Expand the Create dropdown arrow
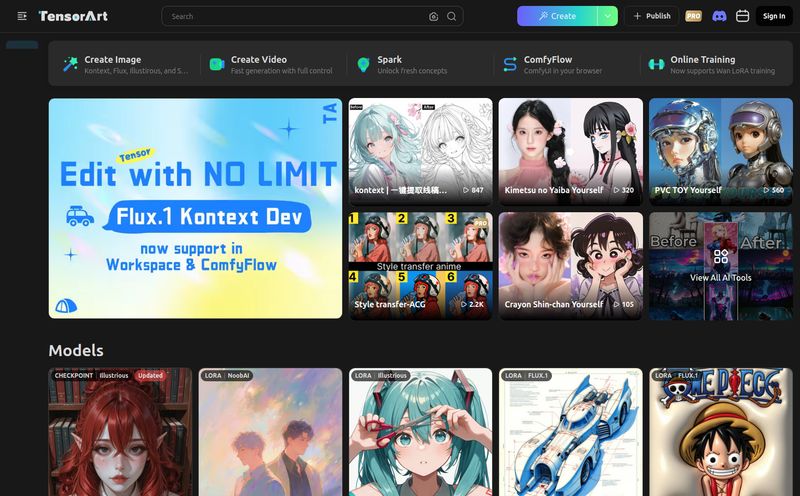Image resolution: width=800 pixels, height=496 pixels. tap(608, 16)
